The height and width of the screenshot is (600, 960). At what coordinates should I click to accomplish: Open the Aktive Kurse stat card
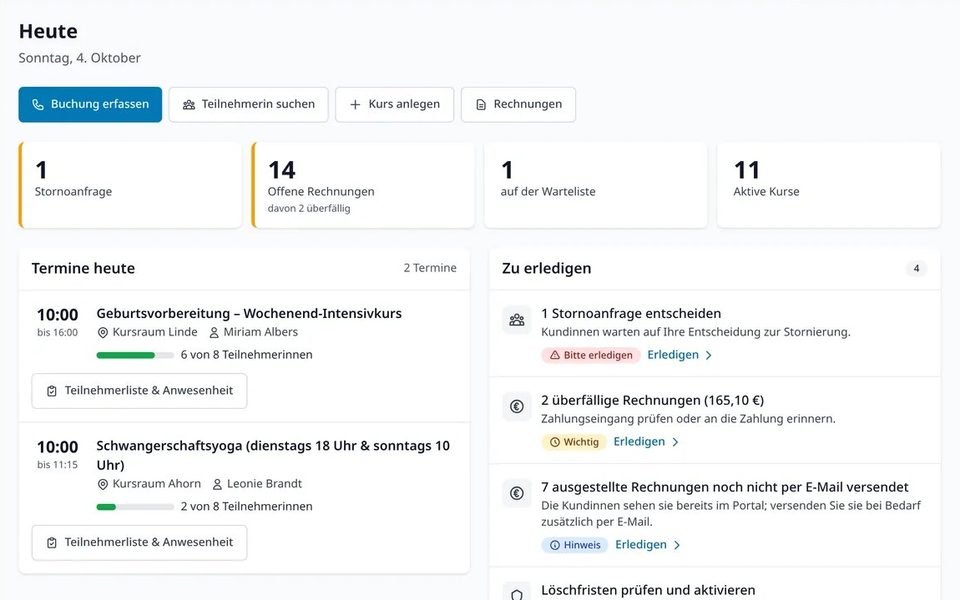coord(828,186)
